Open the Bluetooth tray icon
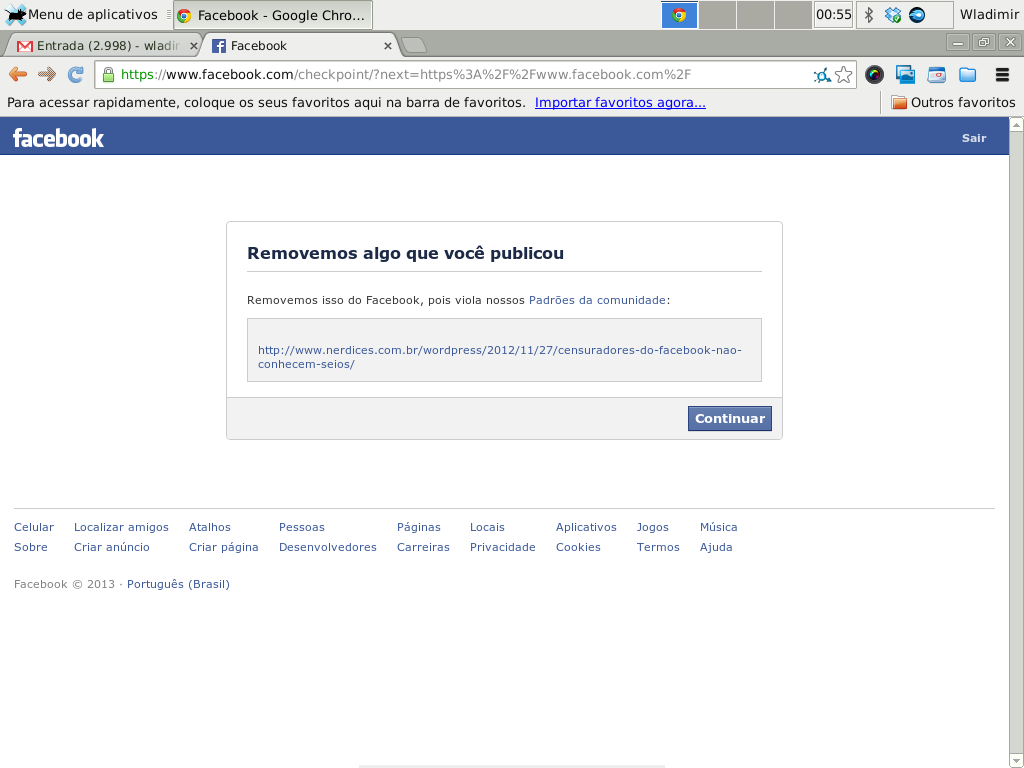The height and width of the screenshot is (768, 1024). (869, 15)
